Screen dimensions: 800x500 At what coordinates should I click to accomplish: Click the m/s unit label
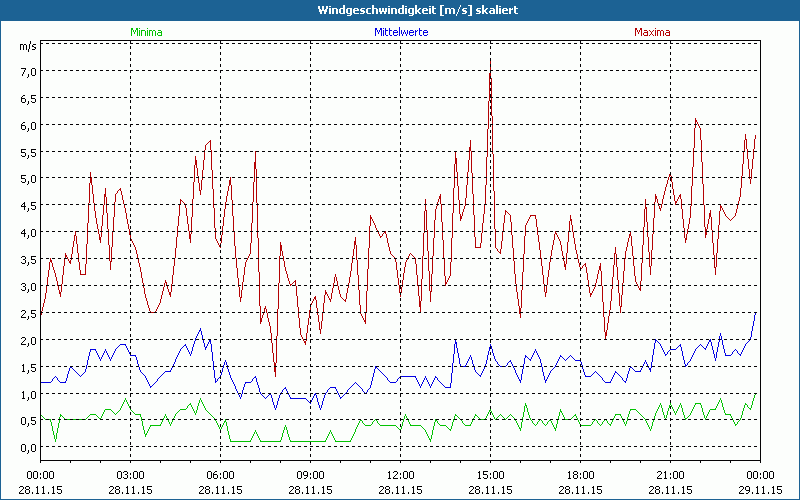tap(27, 46)
